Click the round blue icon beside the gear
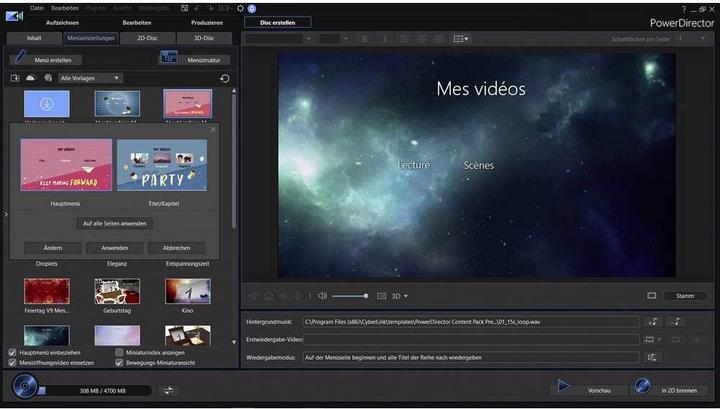The image size is (720, 409). coord(252,9)
